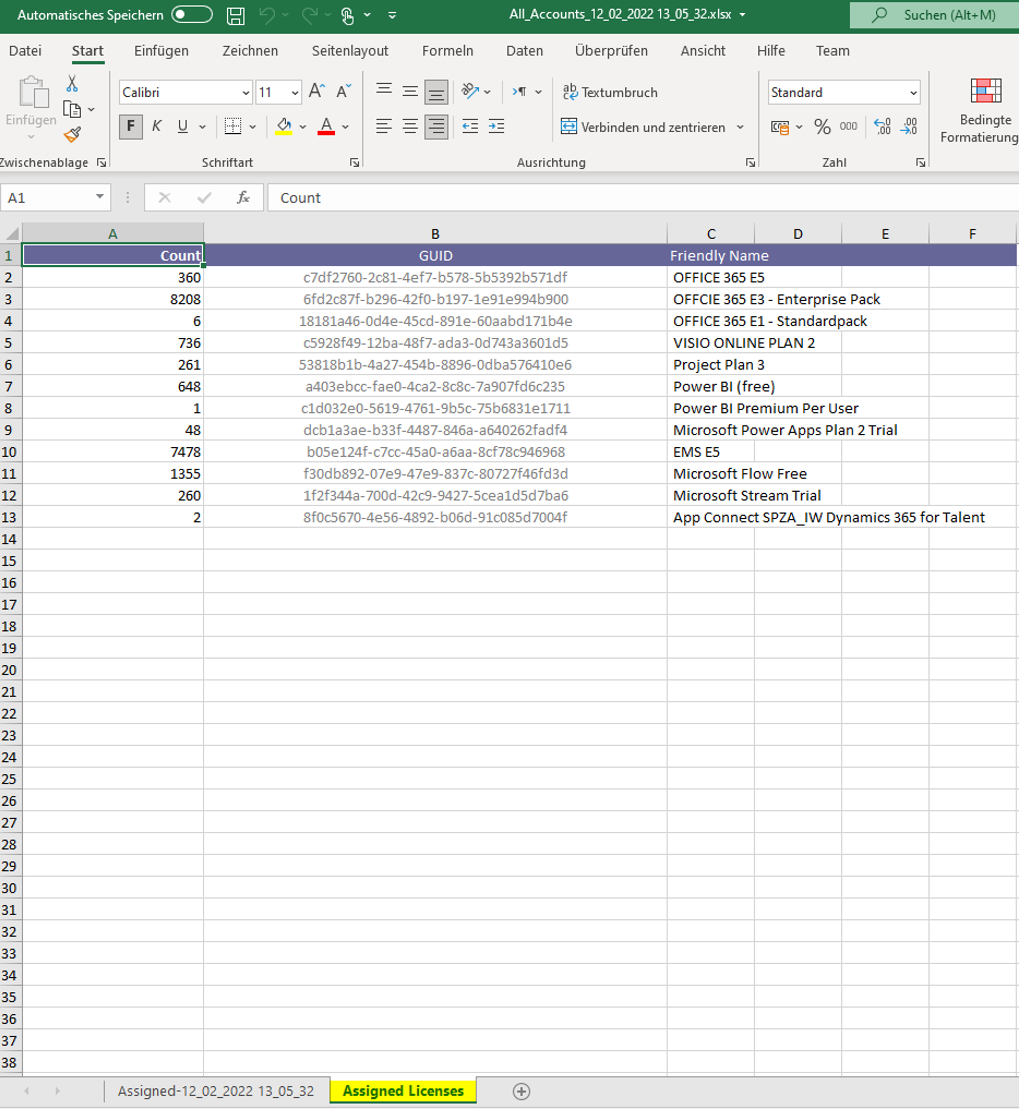Screen dimensions: 1020x1109
Task: Click the top align icon
Action: click(384, 91)
